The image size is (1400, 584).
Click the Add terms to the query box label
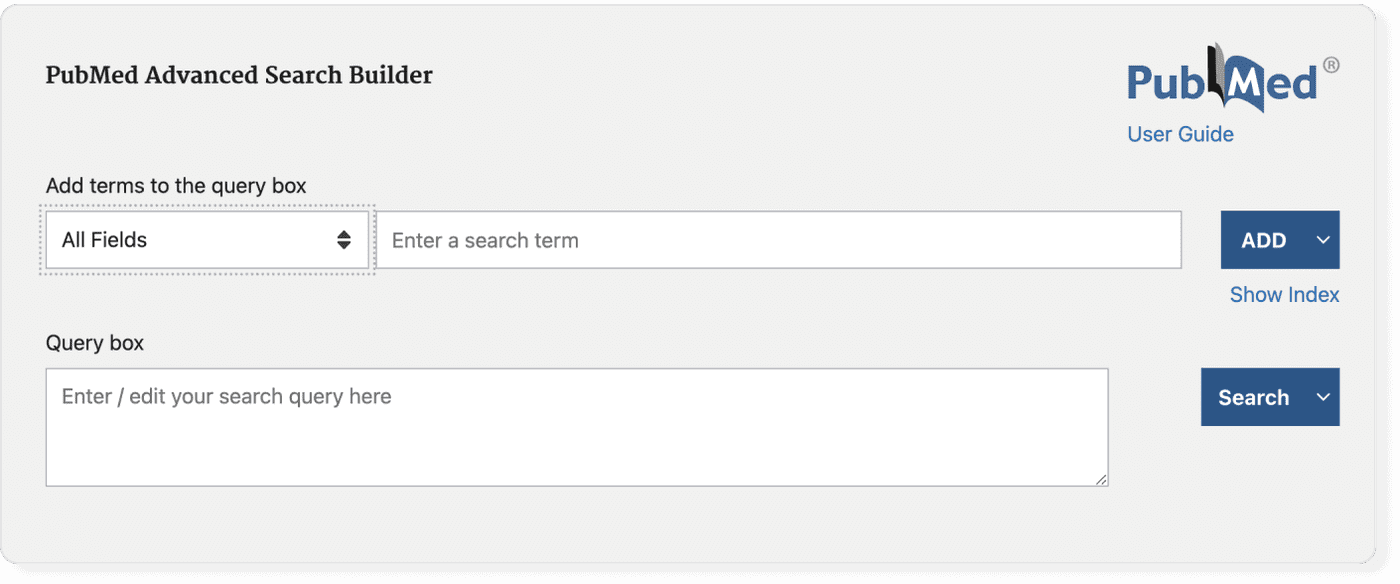point(175,185)
